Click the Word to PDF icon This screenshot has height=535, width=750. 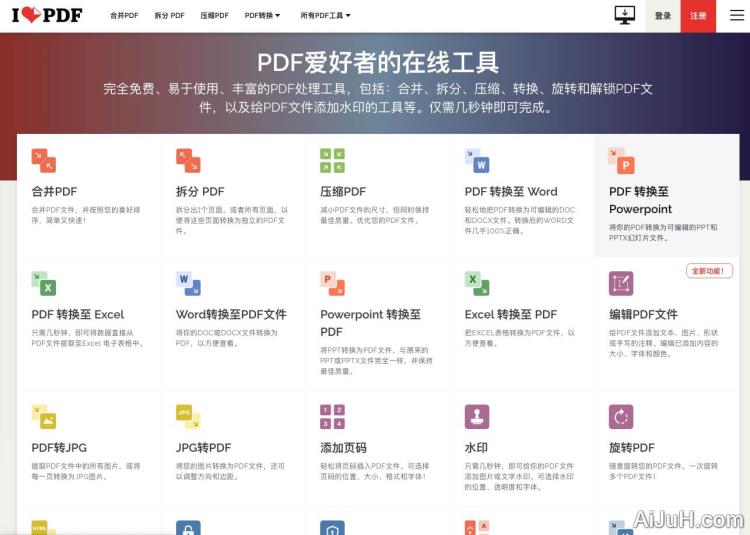point(188,284)
